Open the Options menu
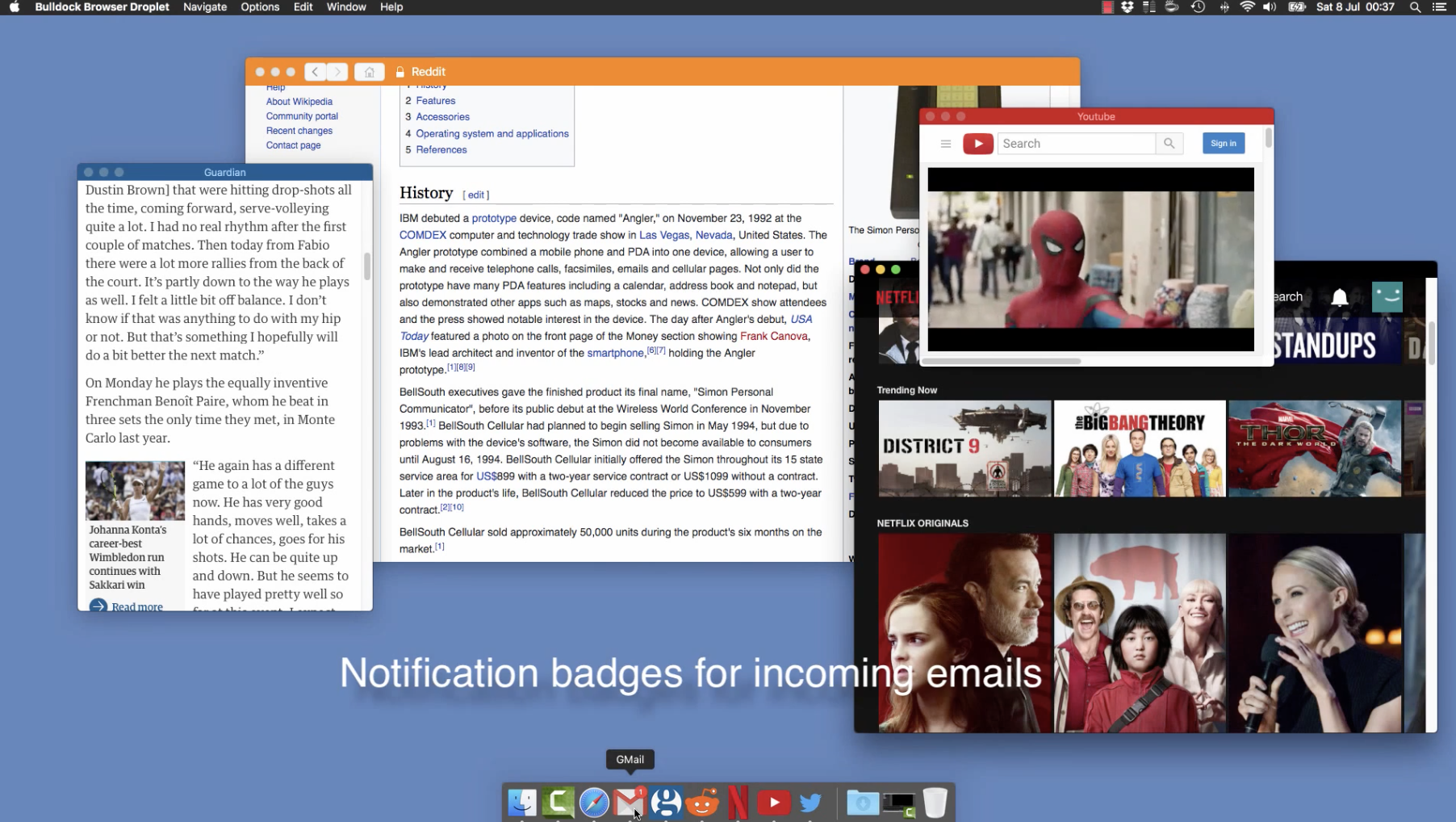This screenshot has width=1456, height=822. (x=260, y=7)
